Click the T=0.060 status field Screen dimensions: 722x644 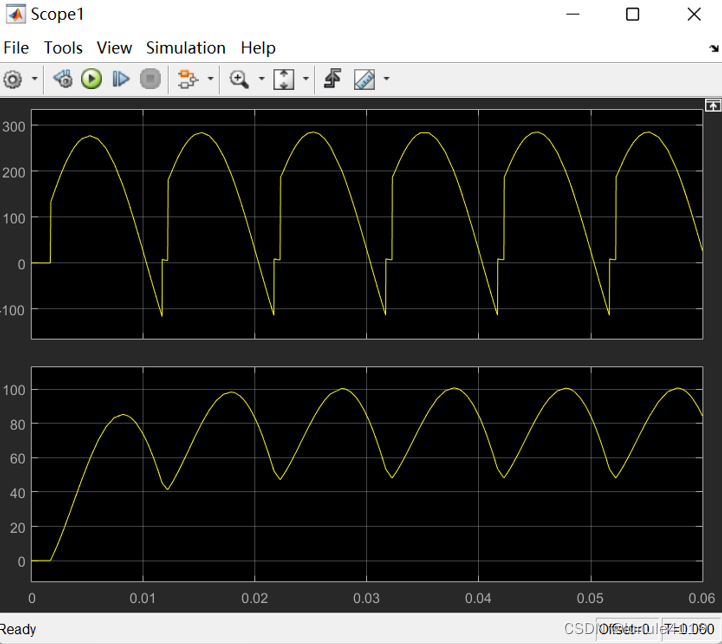coord(689,629)
